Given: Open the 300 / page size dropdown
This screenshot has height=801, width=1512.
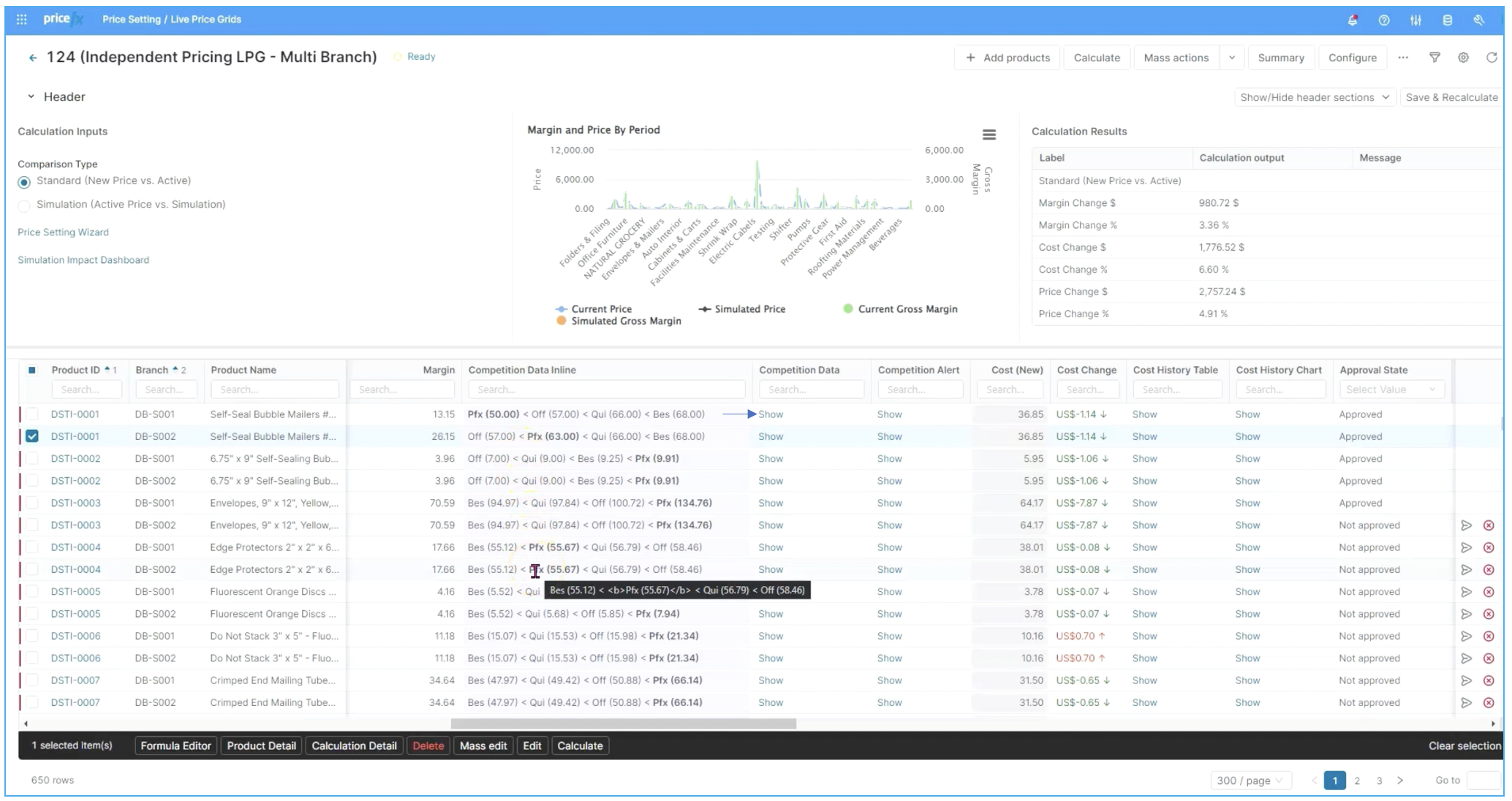Looking at the screenshot, I should (x=1250, y=781).
